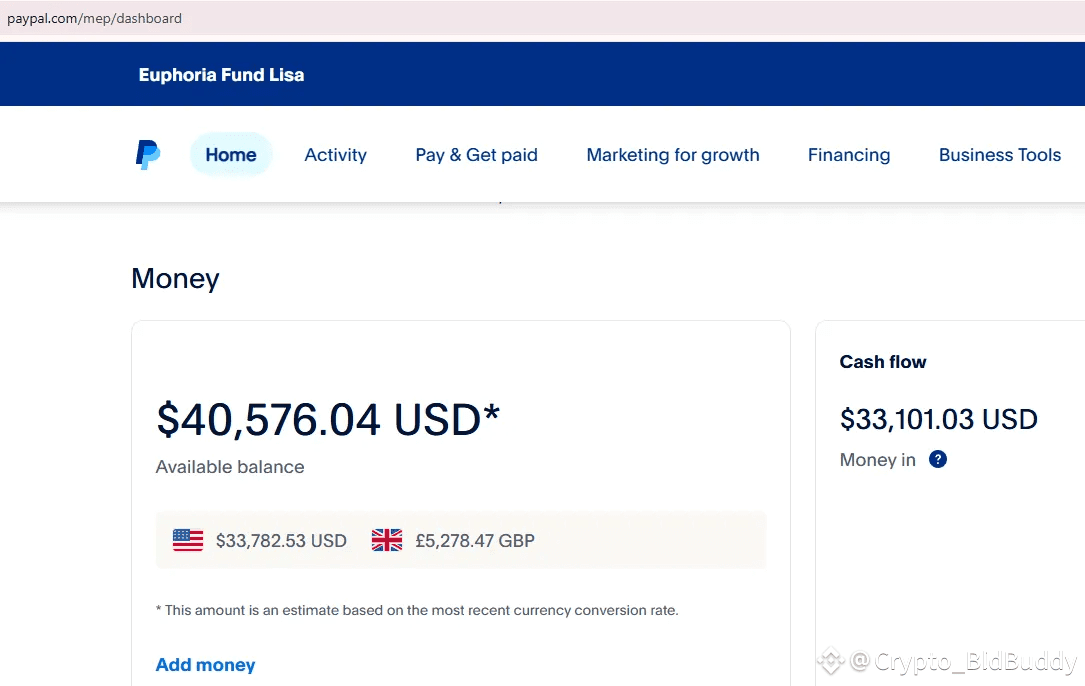Open Marketing for growth menu
1085x686 pixels.
673,155
